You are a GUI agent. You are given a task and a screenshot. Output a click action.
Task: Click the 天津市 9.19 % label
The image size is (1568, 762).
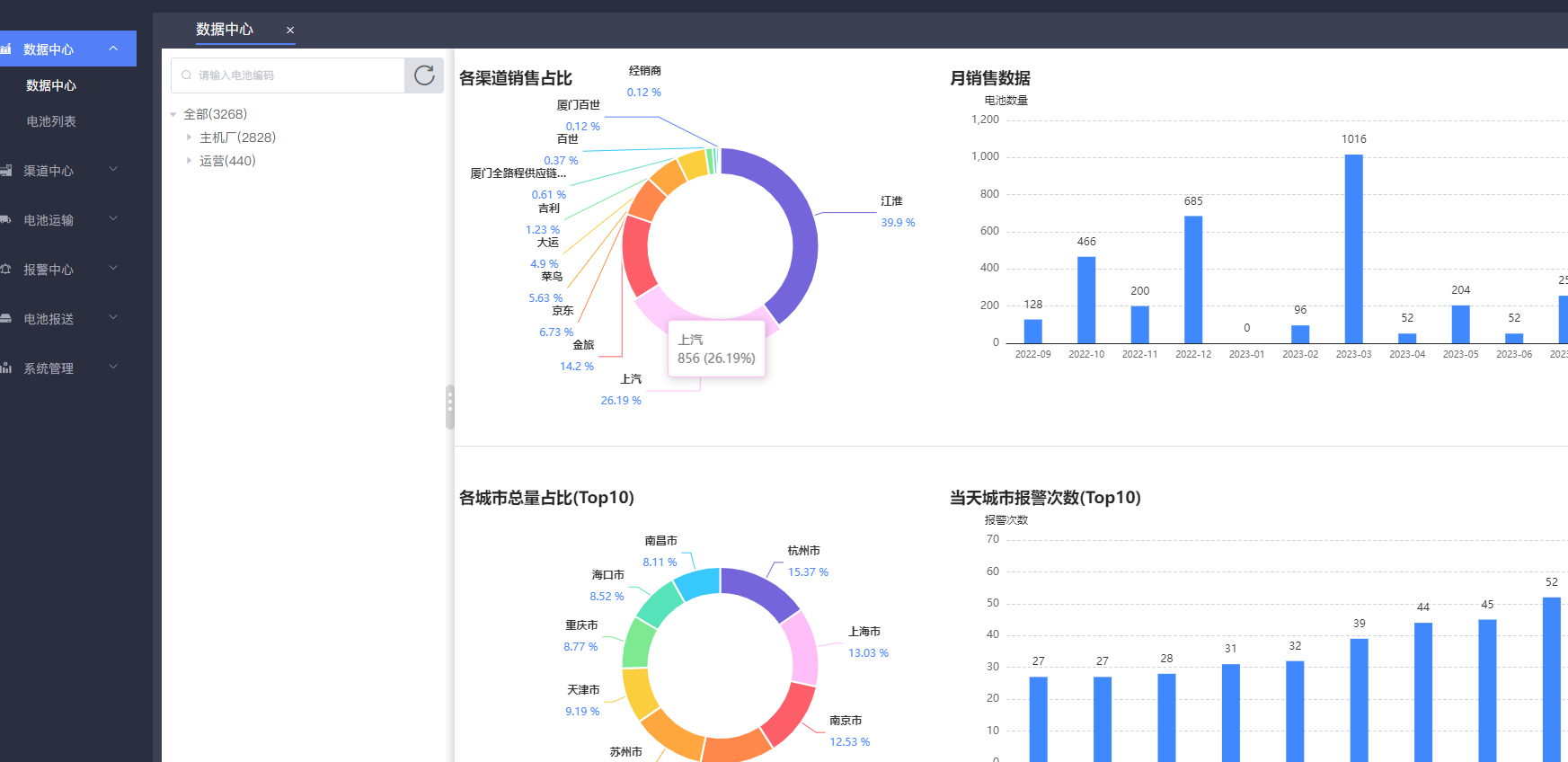pos(582,701)
